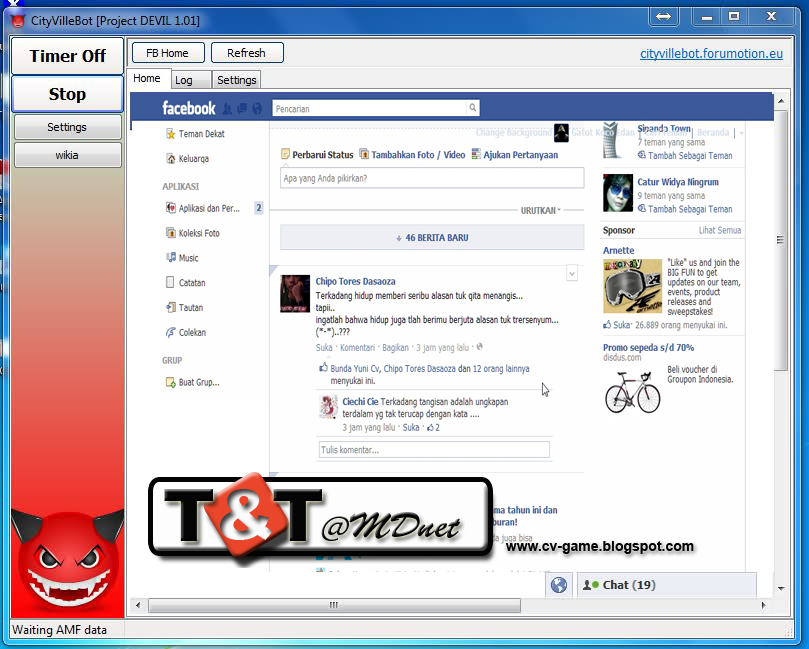Click the Refresh button
This screenshot has height=649, width=809.
(x=247, y=53)
